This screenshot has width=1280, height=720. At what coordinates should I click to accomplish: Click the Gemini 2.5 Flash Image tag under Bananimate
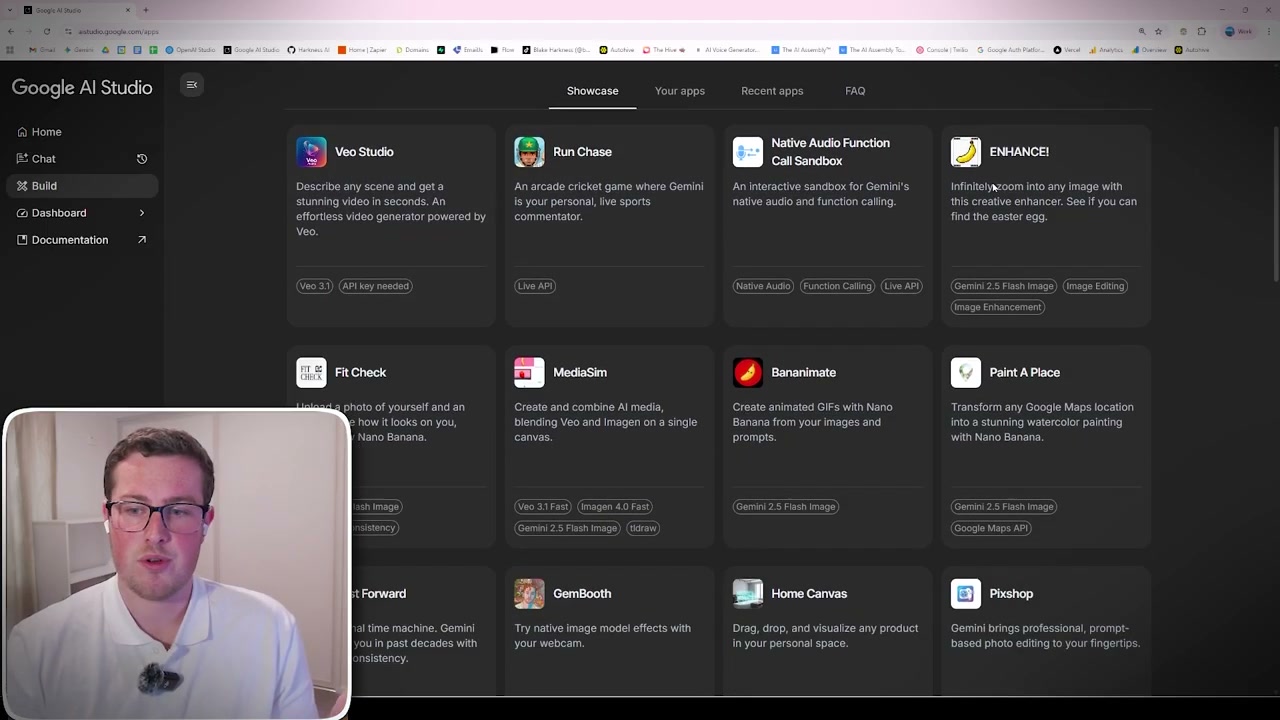pos(785,507)
